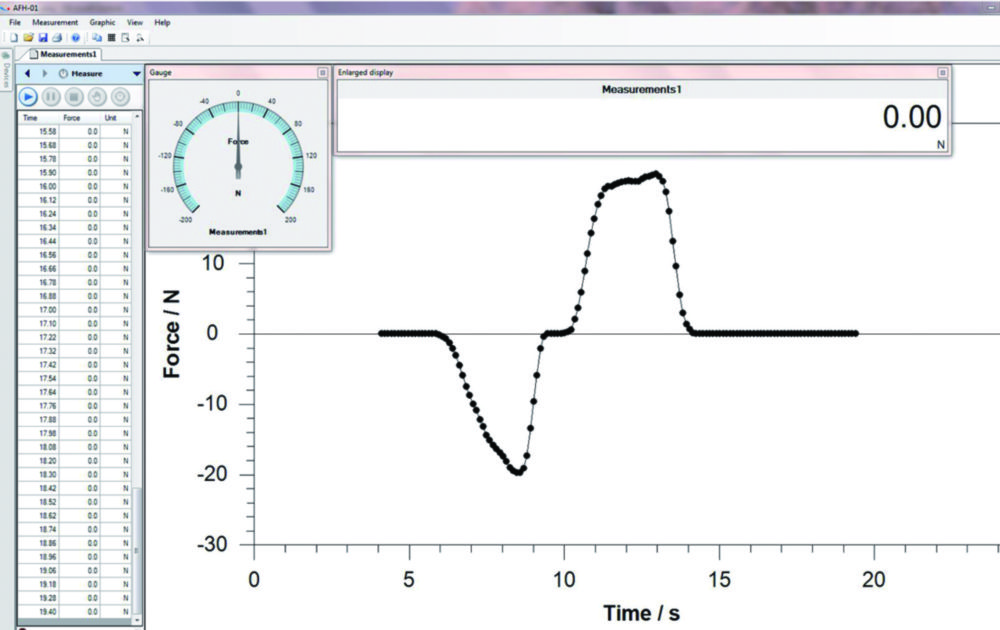Copy measurement data to clipboard
This screenshot has width=1000, height=630.
click(98, 37)
